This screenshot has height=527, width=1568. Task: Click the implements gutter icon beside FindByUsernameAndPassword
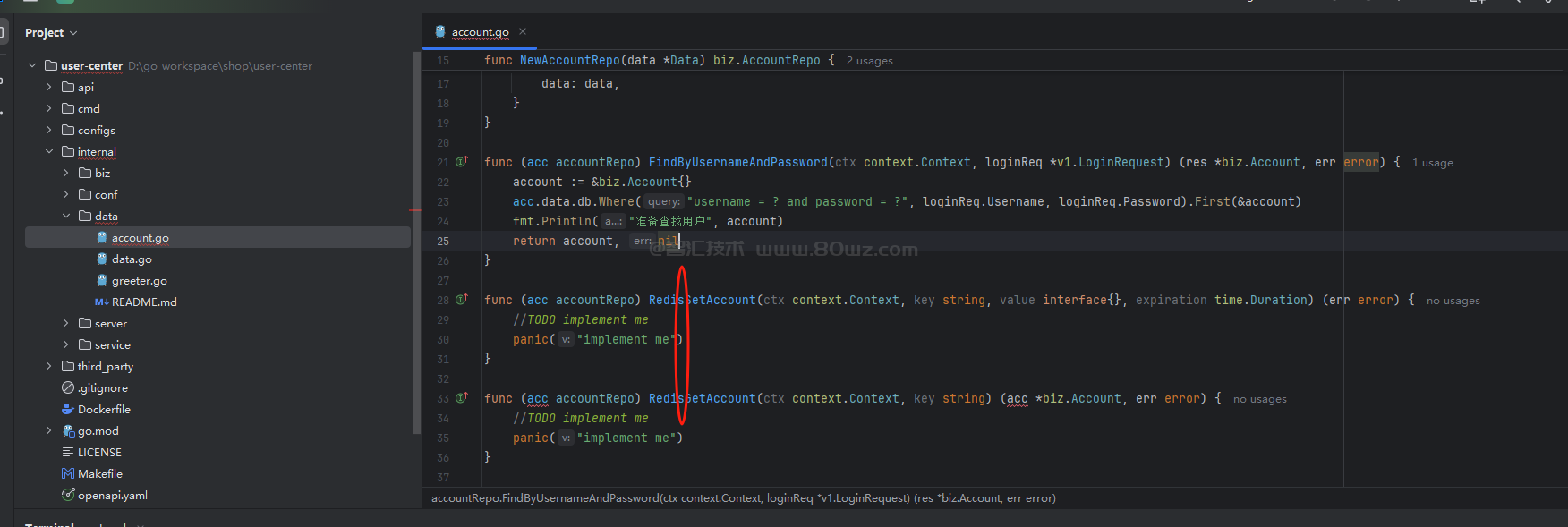[x=462, y=162]
